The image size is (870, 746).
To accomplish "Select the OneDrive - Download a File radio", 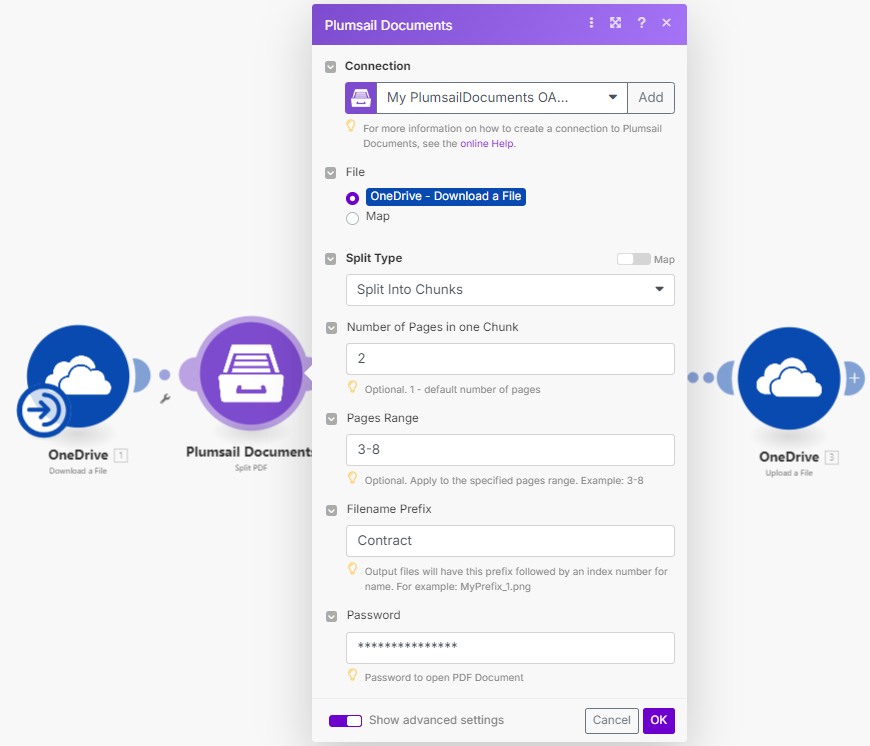I will pos(352,198).
